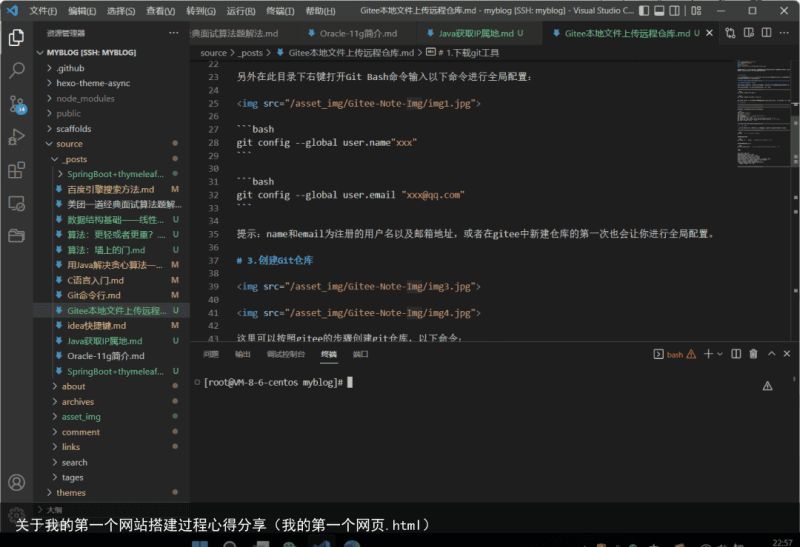Screen dimensions: 800x547
Task: Toggle secondary sidebar layout icon in title bar
Action: (674, 10)
